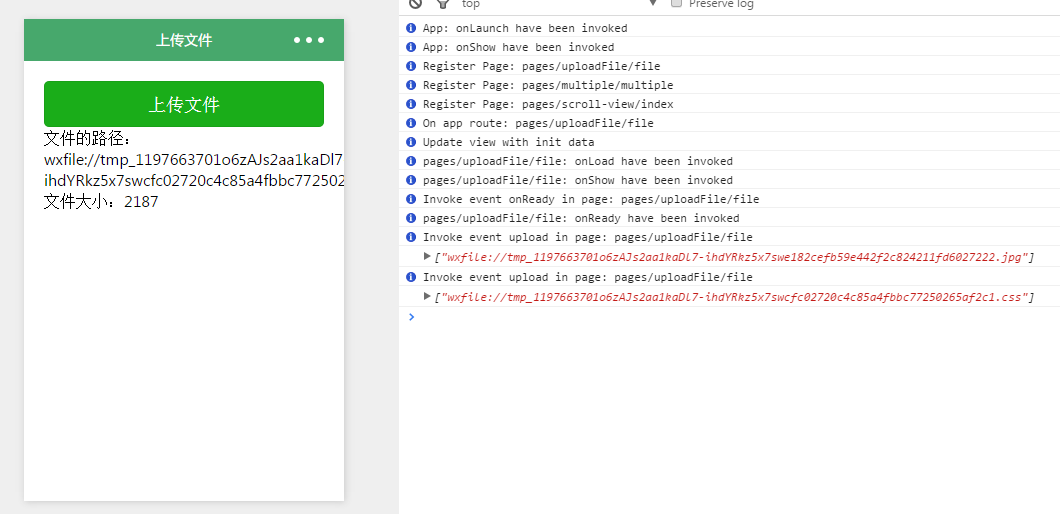Click info icon beside 'Invoke event onReady' log

pos(410,199)
